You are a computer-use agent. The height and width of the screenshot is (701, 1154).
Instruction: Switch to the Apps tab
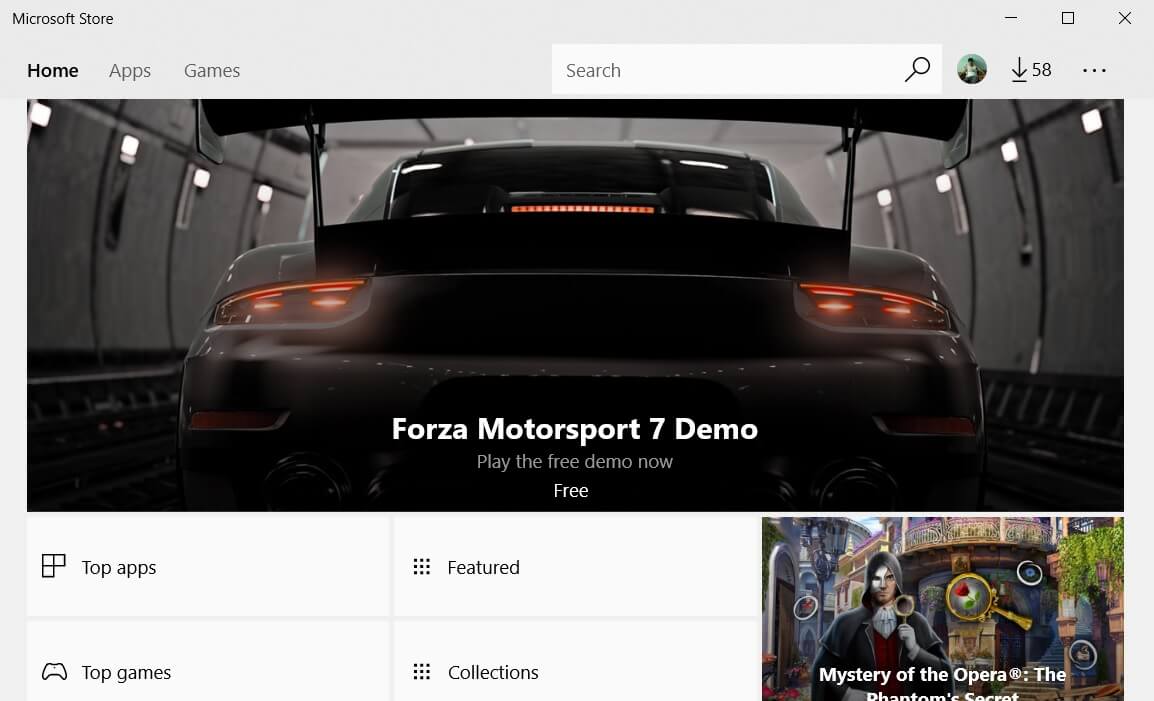(130, 71)
